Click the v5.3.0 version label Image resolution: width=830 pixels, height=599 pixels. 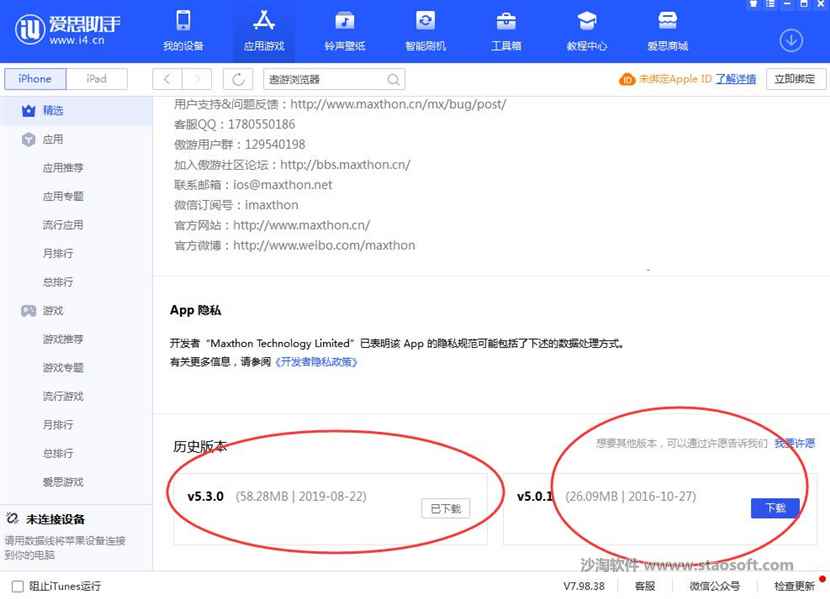[205, 496]
